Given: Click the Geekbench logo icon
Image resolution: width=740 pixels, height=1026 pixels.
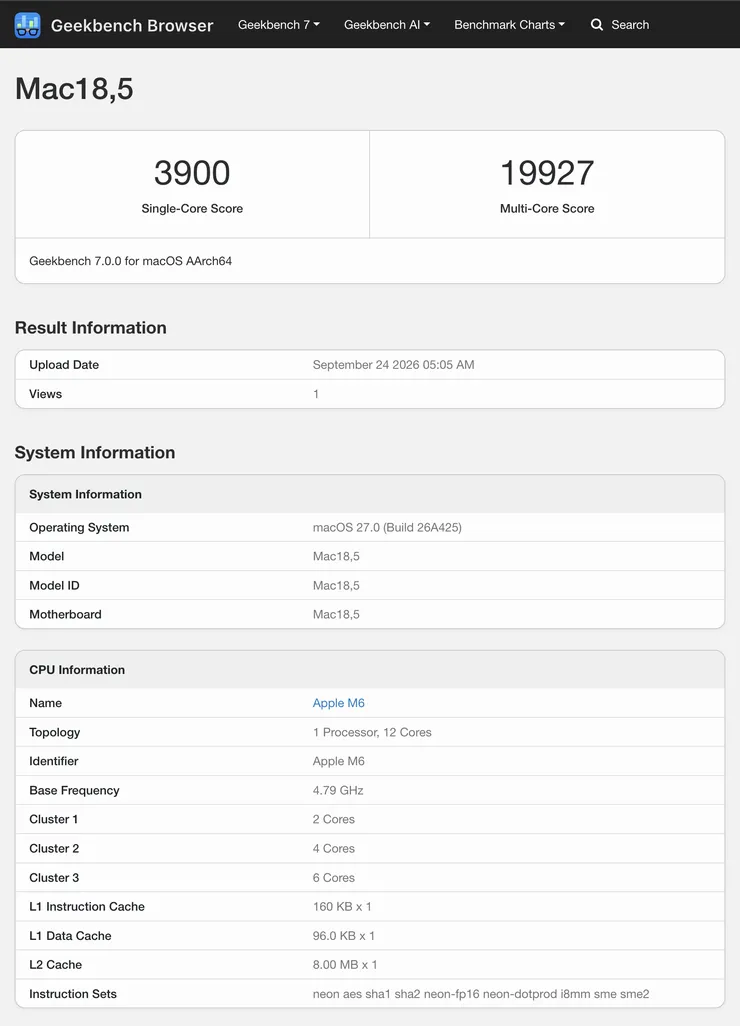Looking at the screenshot, I should click(x=27, y=25).
